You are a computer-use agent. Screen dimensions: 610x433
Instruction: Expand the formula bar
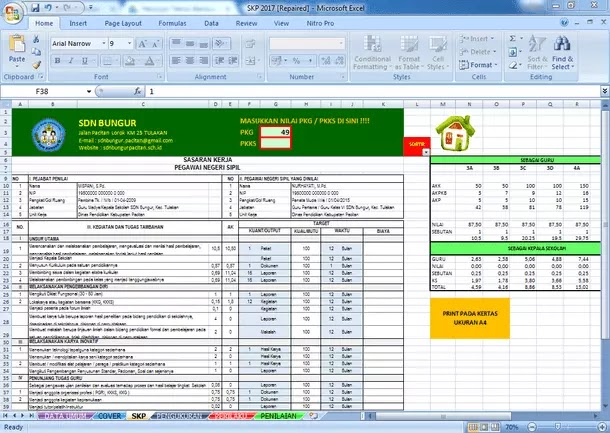(605, 91)
